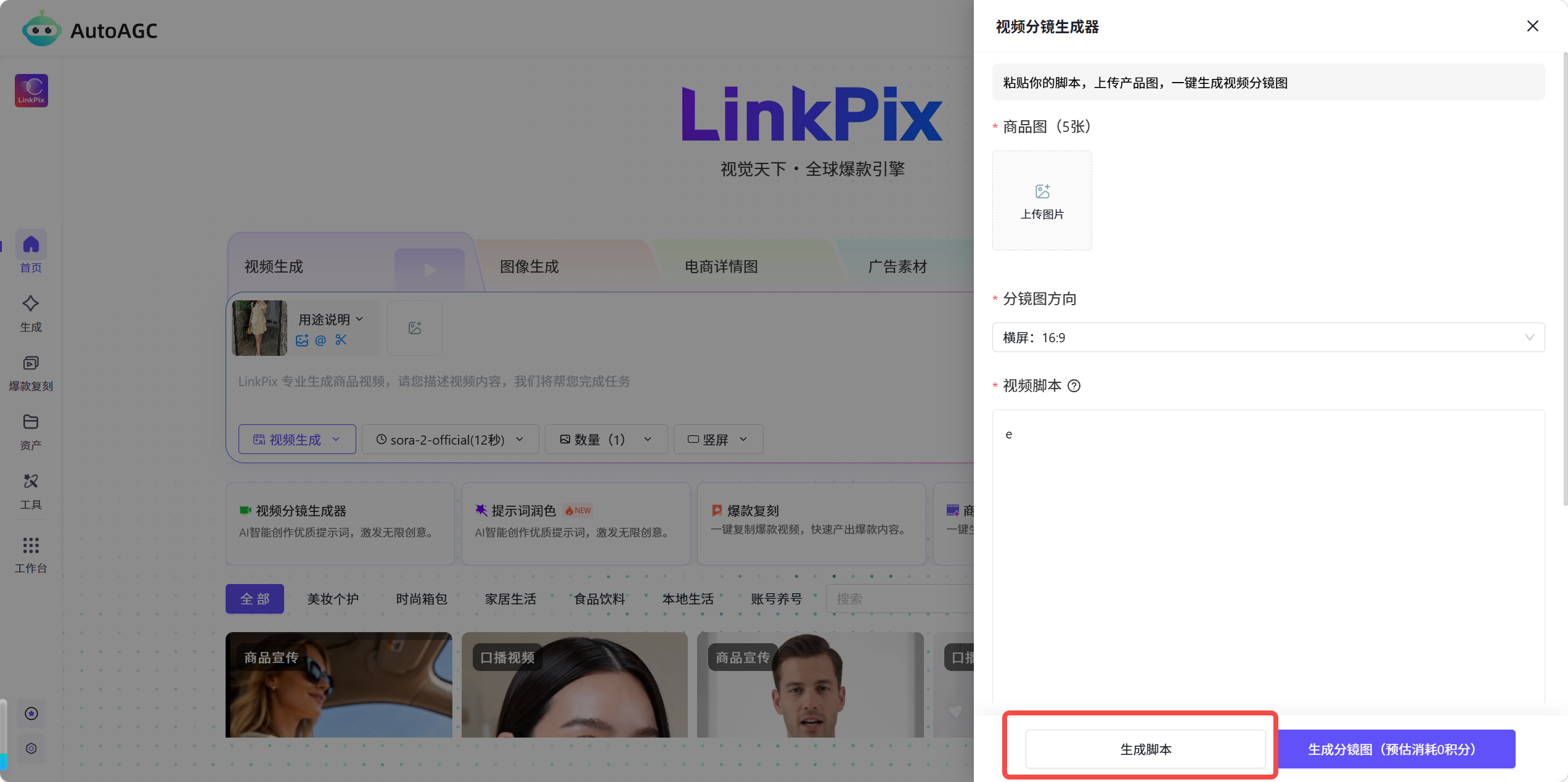
Task: Click the LinkPix app icon in sidebar
Action: (x=31, y=91)
